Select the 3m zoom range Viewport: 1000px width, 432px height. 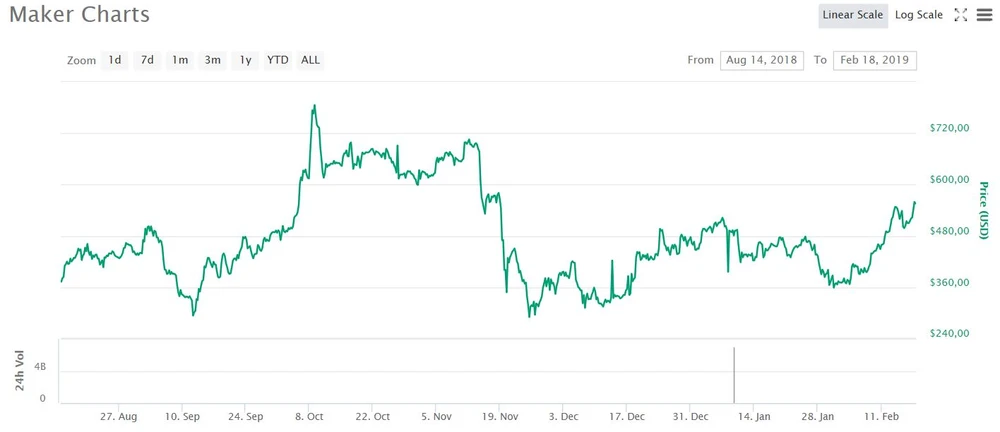click(x=213, y=60)
